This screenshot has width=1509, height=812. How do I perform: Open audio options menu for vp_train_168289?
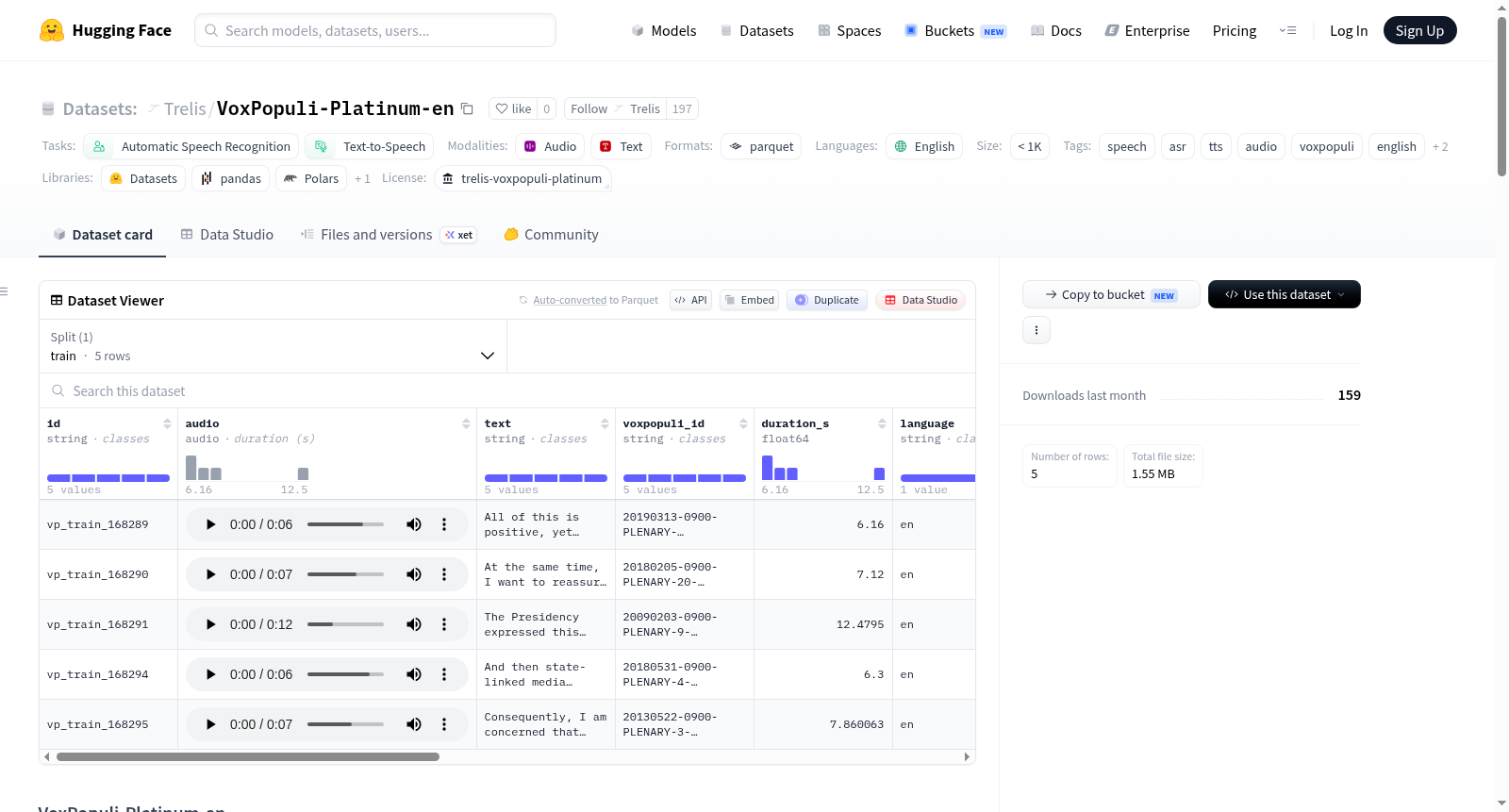click(x=444, y=524)
